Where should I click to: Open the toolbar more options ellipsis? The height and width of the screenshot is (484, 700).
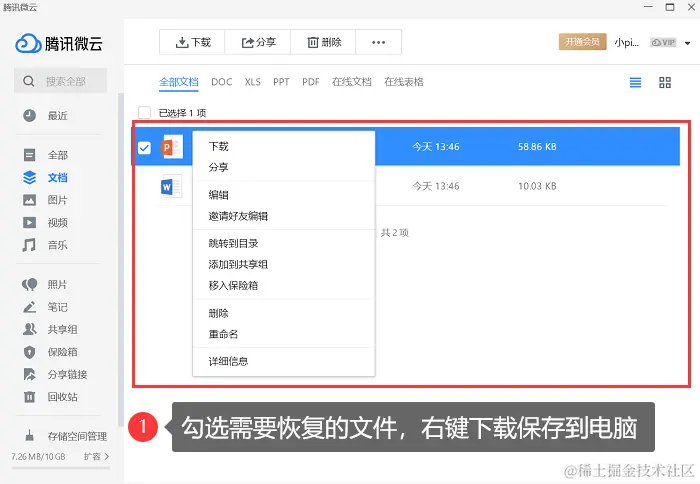coord(379,42)
